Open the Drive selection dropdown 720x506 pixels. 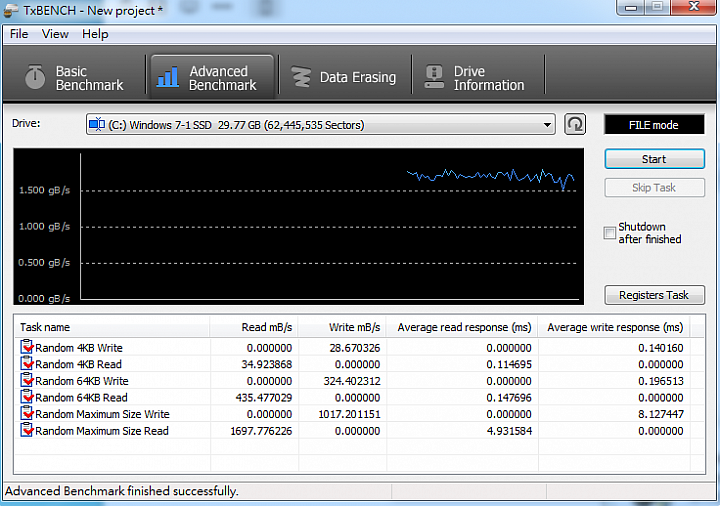(321, 124)
